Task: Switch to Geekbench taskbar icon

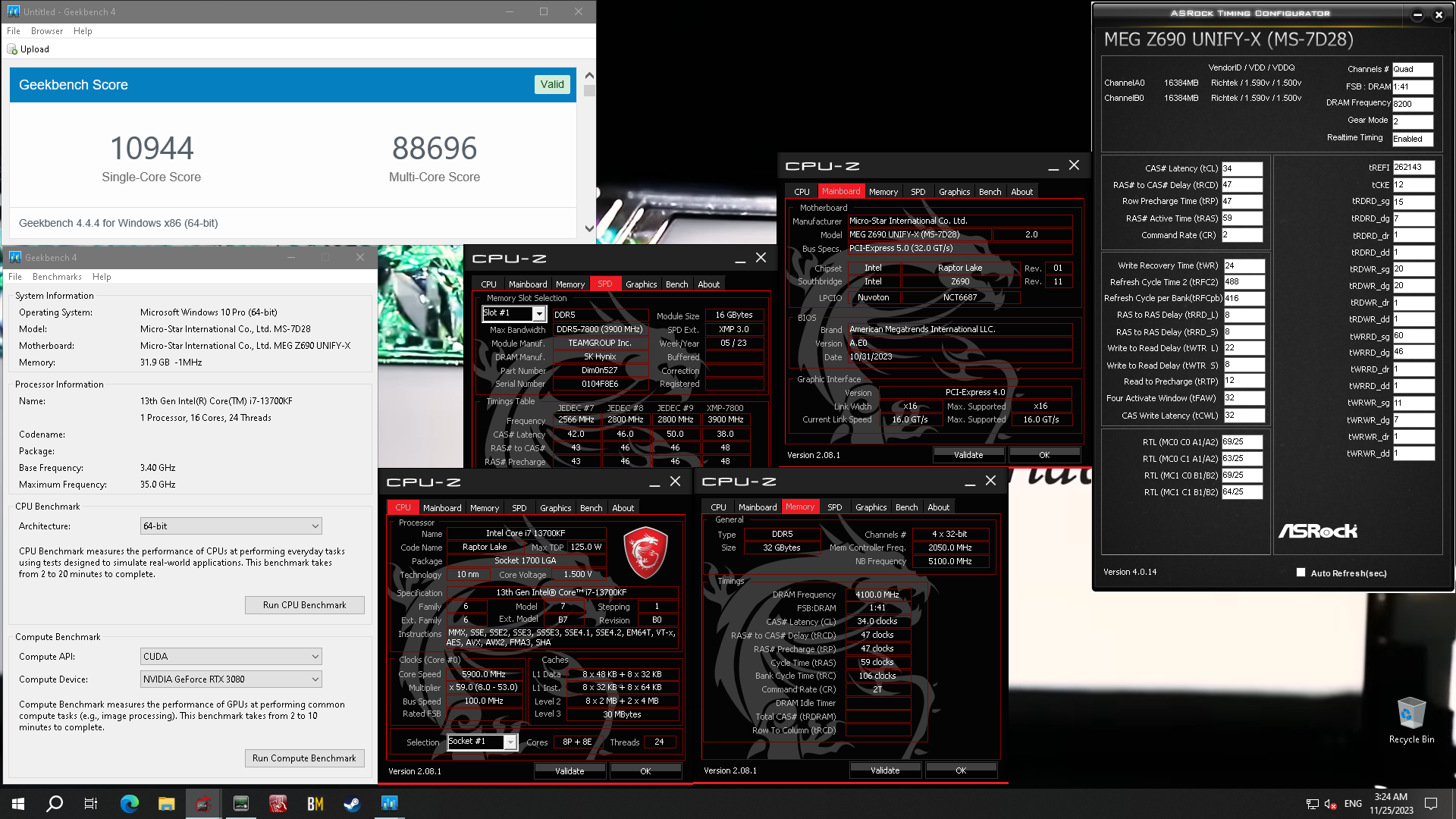Action: pos(389,804)
